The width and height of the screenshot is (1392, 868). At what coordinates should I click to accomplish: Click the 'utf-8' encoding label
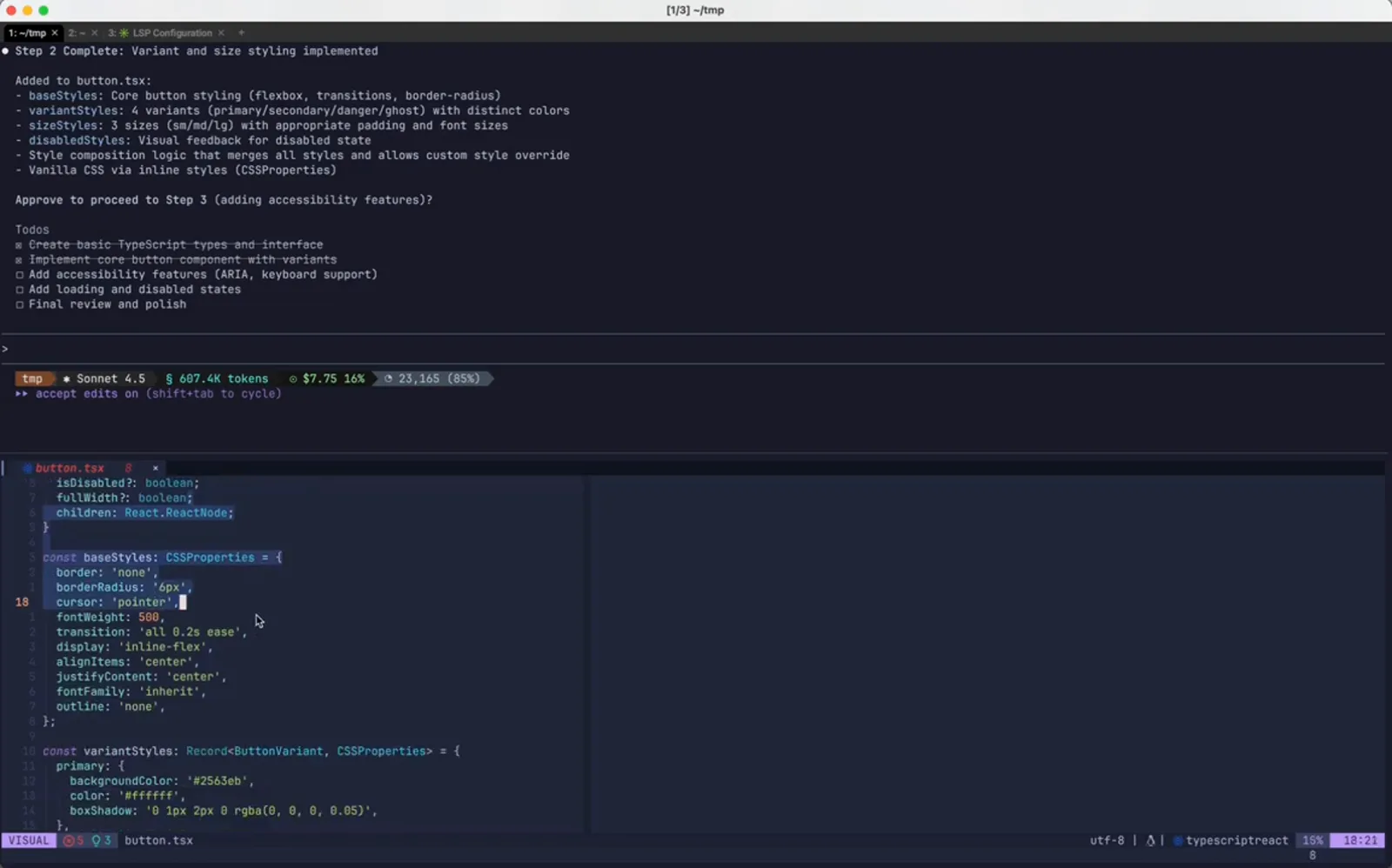coord(1107,840)
